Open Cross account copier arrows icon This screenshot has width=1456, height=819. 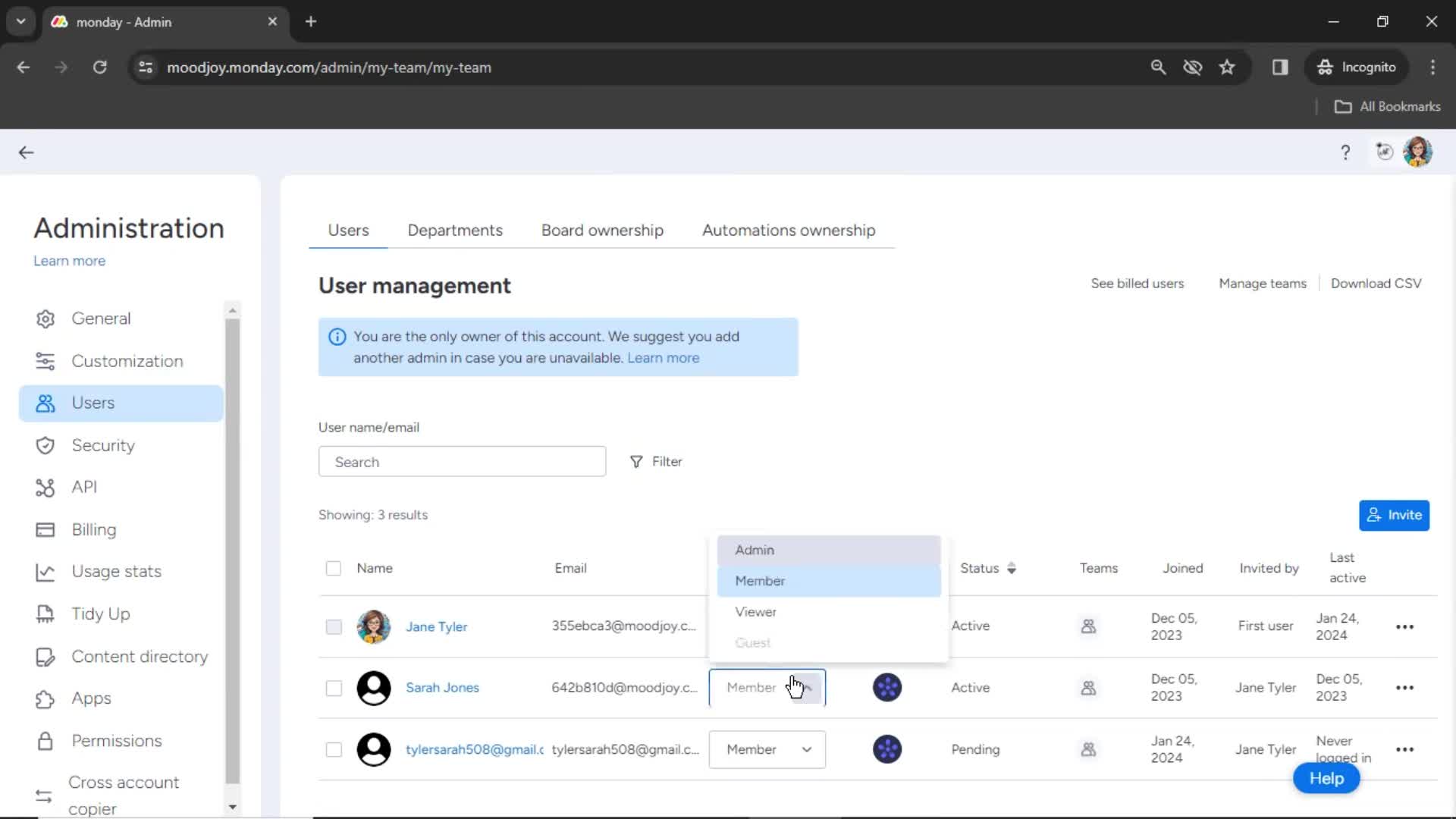click(44, 796)
